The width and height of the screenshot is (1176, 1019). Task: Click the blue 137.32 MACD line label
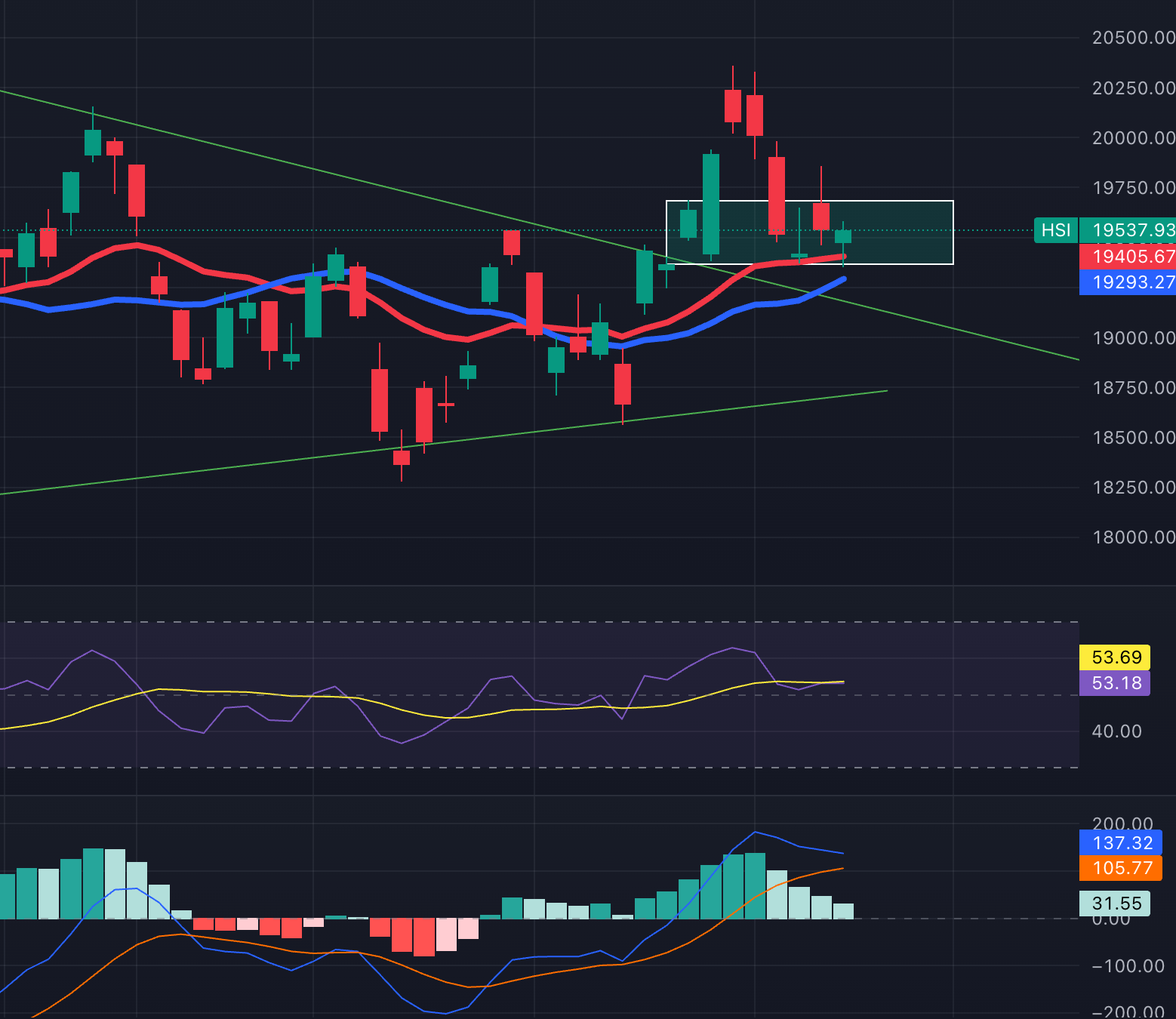(1121, 842)
